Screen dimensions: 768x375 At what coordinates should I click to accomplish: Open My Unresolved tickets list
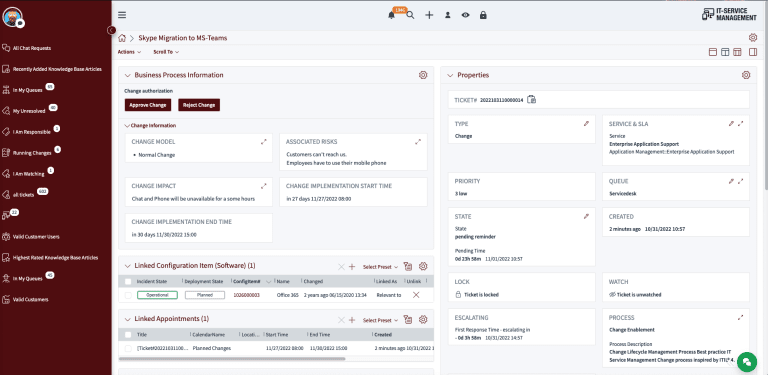click(29, 111)
